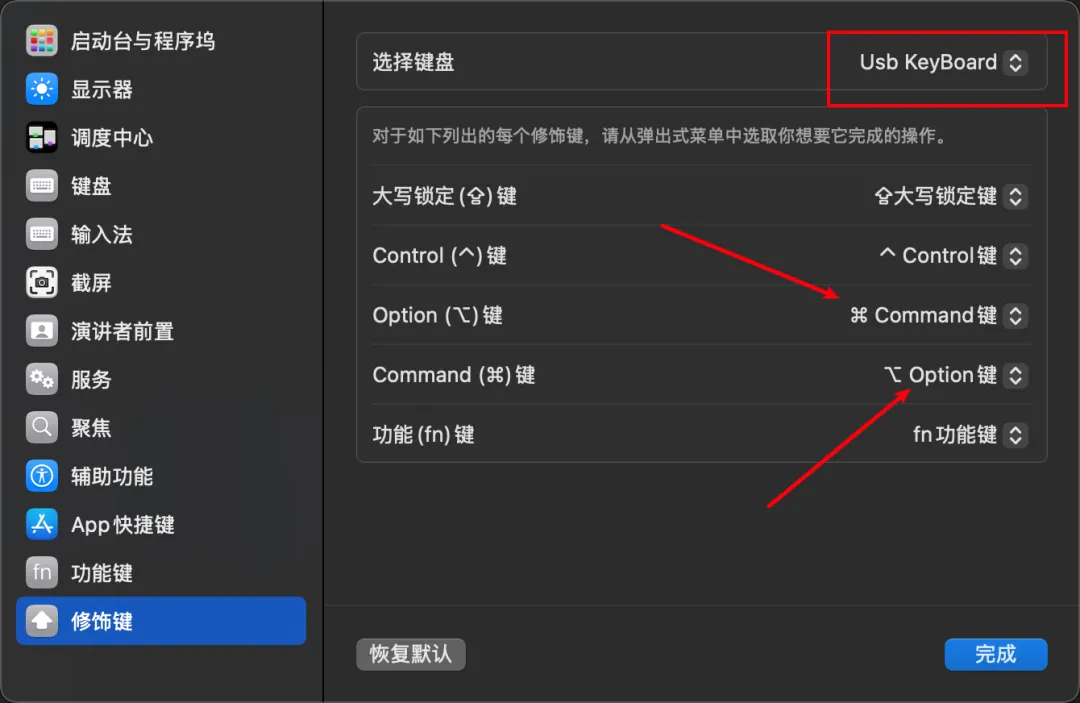Open the Control key action dropdown
This screenshot has height=703, width=1080.
[x=953, y=255]
